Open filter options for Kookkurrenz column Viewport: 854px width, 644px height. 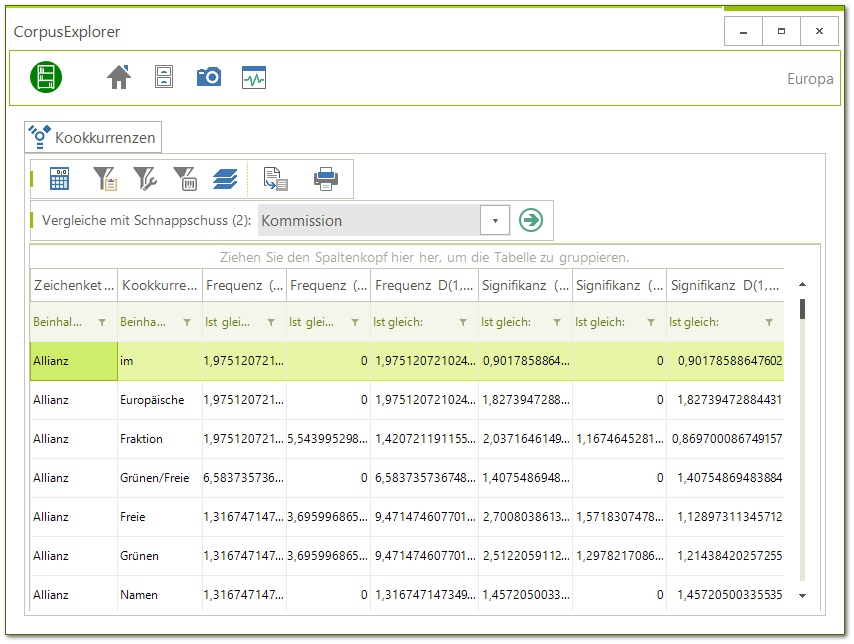[x=187, y=323]
